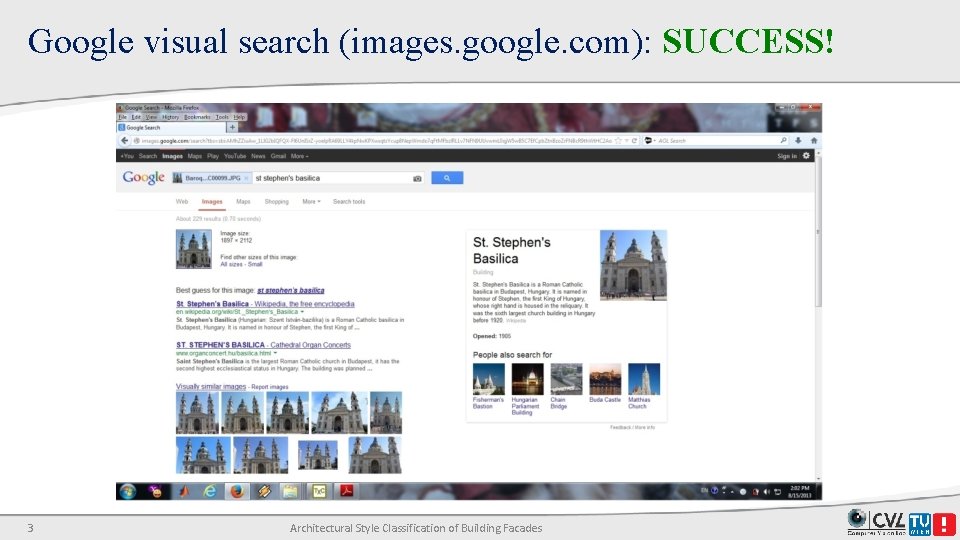Open the Firefox Bookmarks menu

pyautogui.click(x=197, y=117)
